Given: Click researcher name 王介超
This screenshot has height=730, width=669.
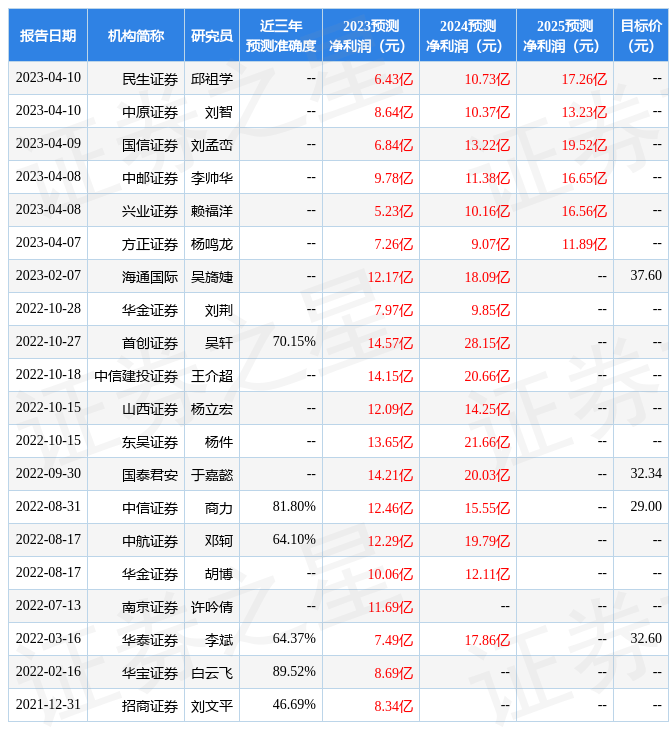Looking at the screenshot, I should click(x=212, y=376).
